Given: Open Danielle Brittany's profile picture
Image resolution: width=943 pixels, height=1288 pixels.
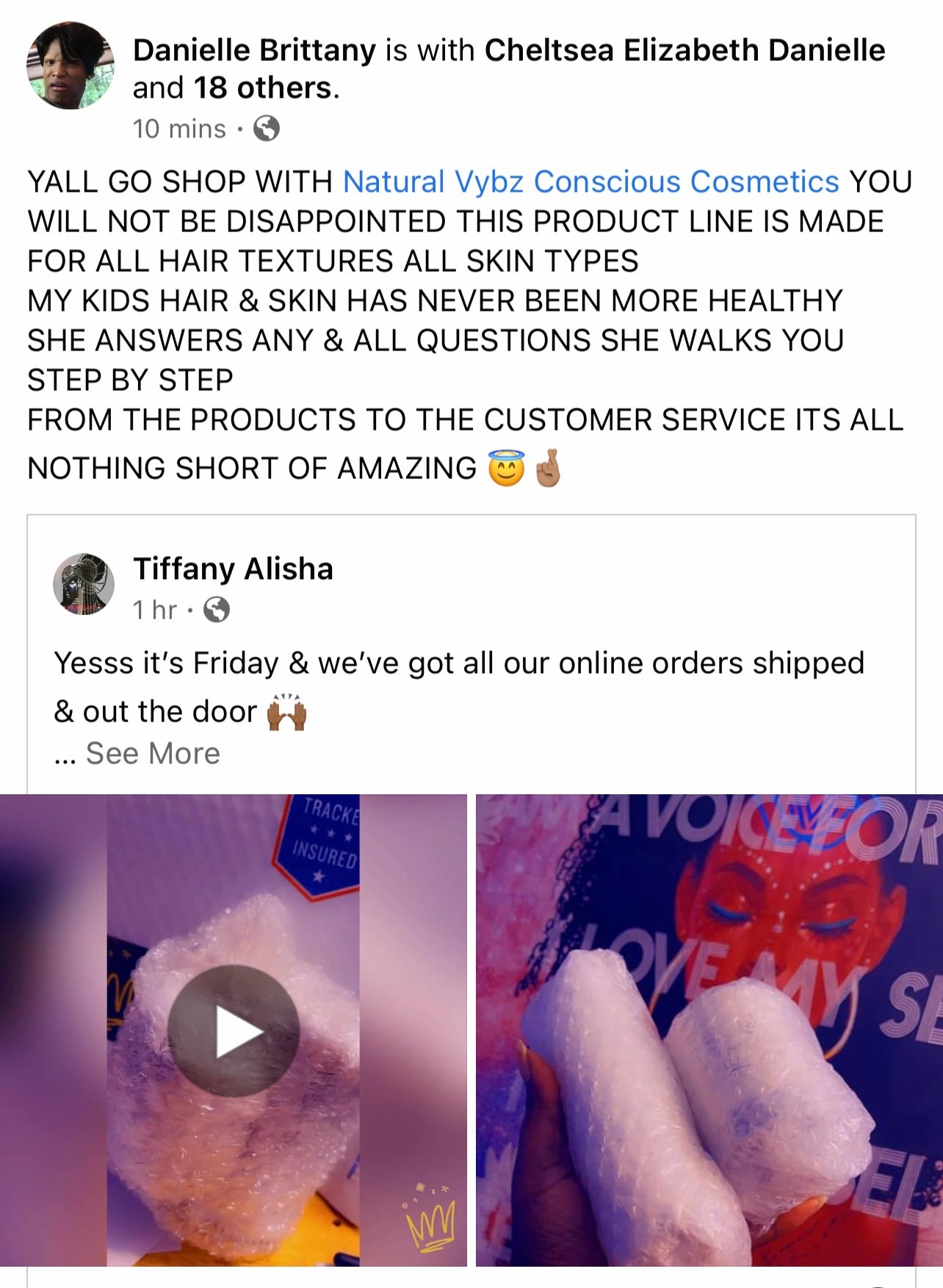Looking at the screenshot, I should 71,65.
